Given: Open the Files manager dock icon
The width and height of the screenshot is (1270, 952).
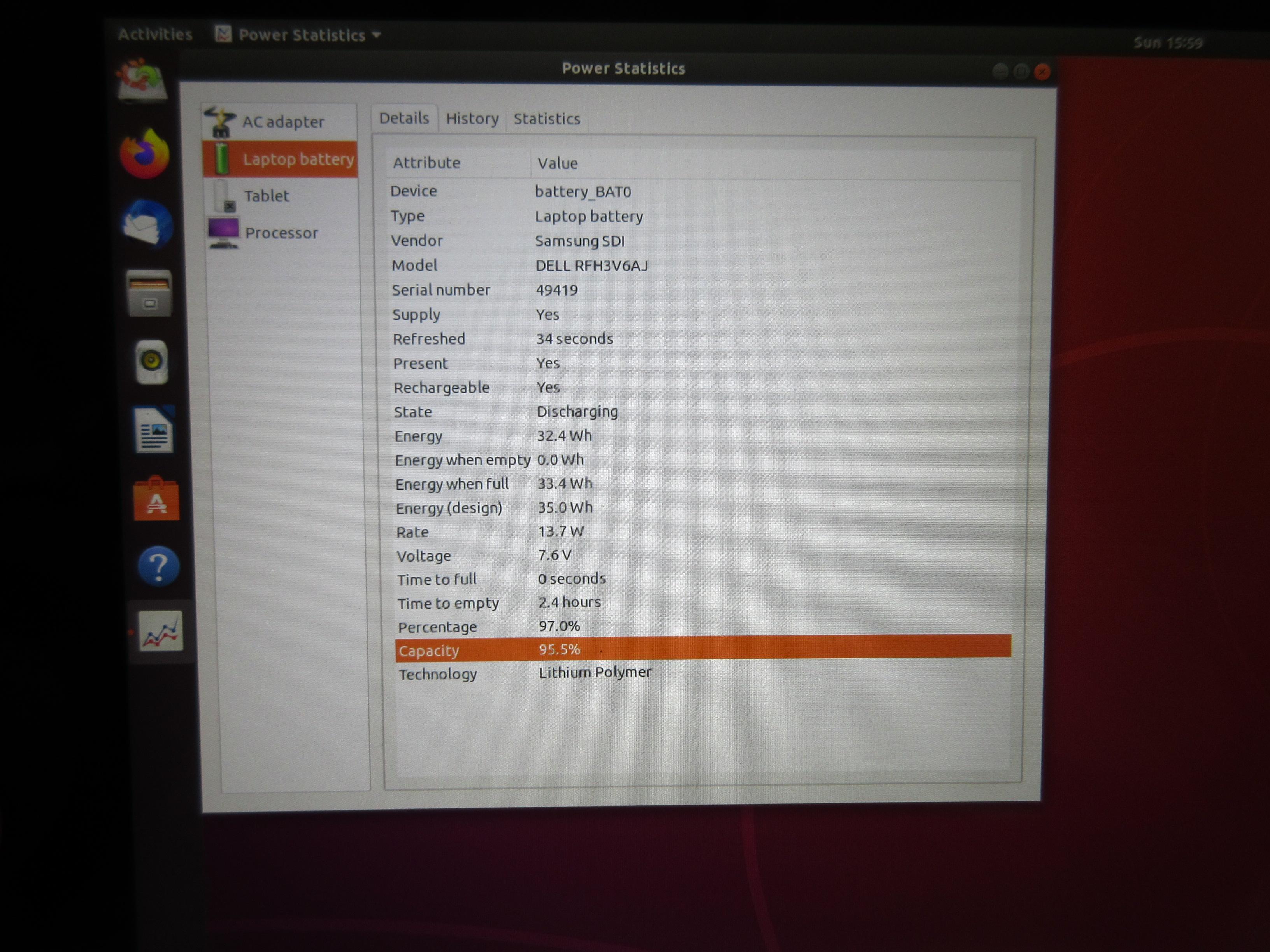Looking at the screenshot, I should tap(149, 293).
